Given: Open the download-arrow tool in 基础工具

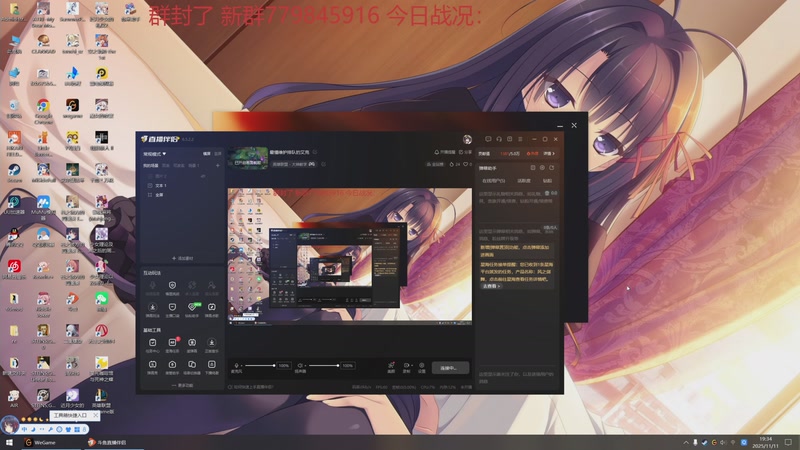Looking at the screenshot, I should [x=212, y=345].
